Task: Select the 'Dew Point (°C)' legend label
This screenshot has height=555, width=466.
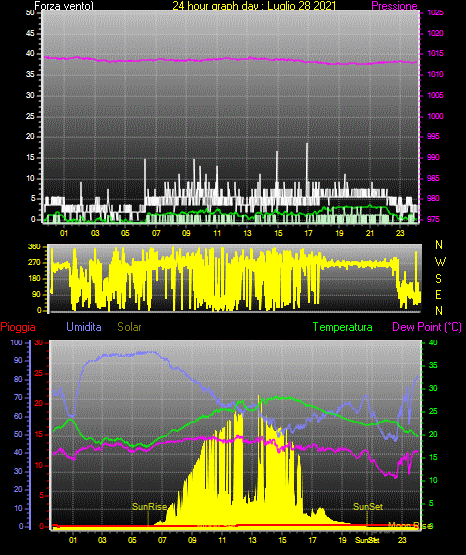Action: (427, 327)
